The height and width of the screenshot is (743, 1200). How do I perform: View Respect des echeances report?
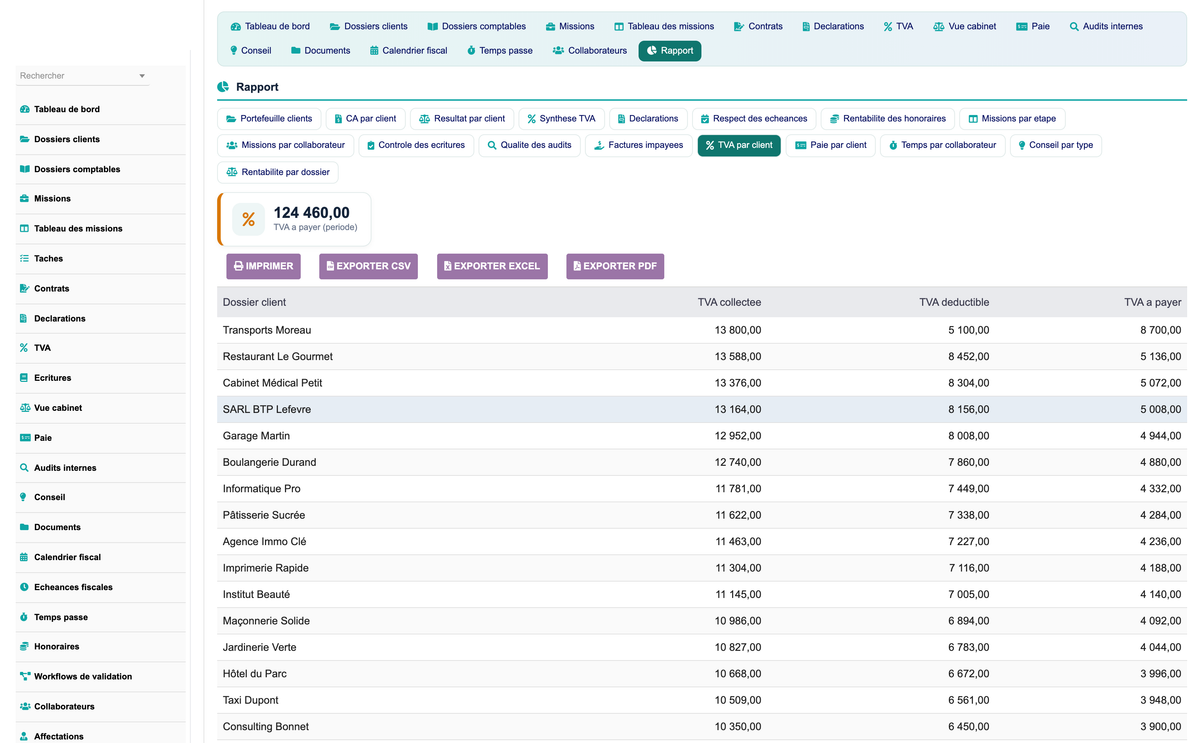point(753,118)
